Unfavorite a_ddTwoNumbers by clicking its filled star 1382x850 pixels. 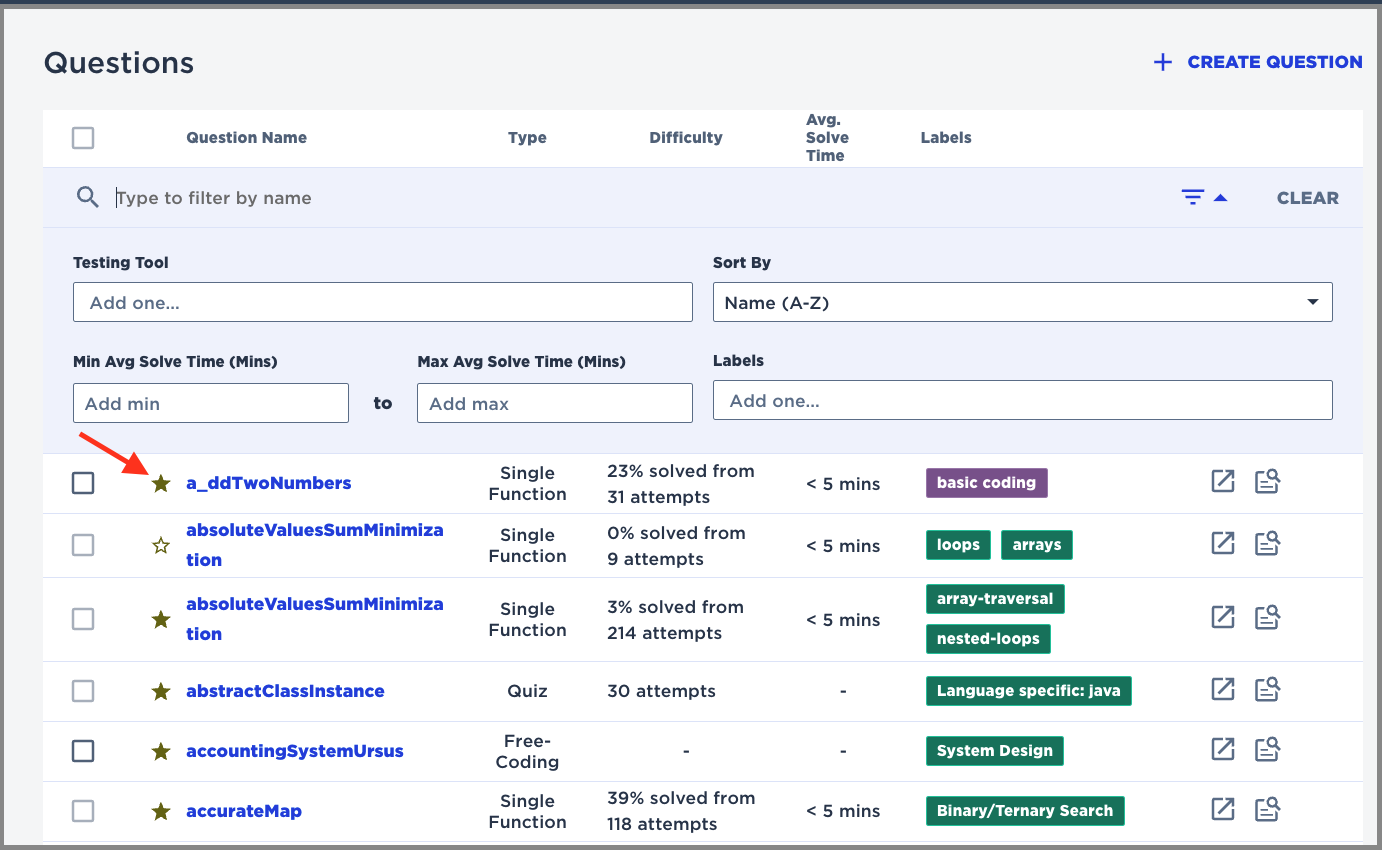point(160,483)
